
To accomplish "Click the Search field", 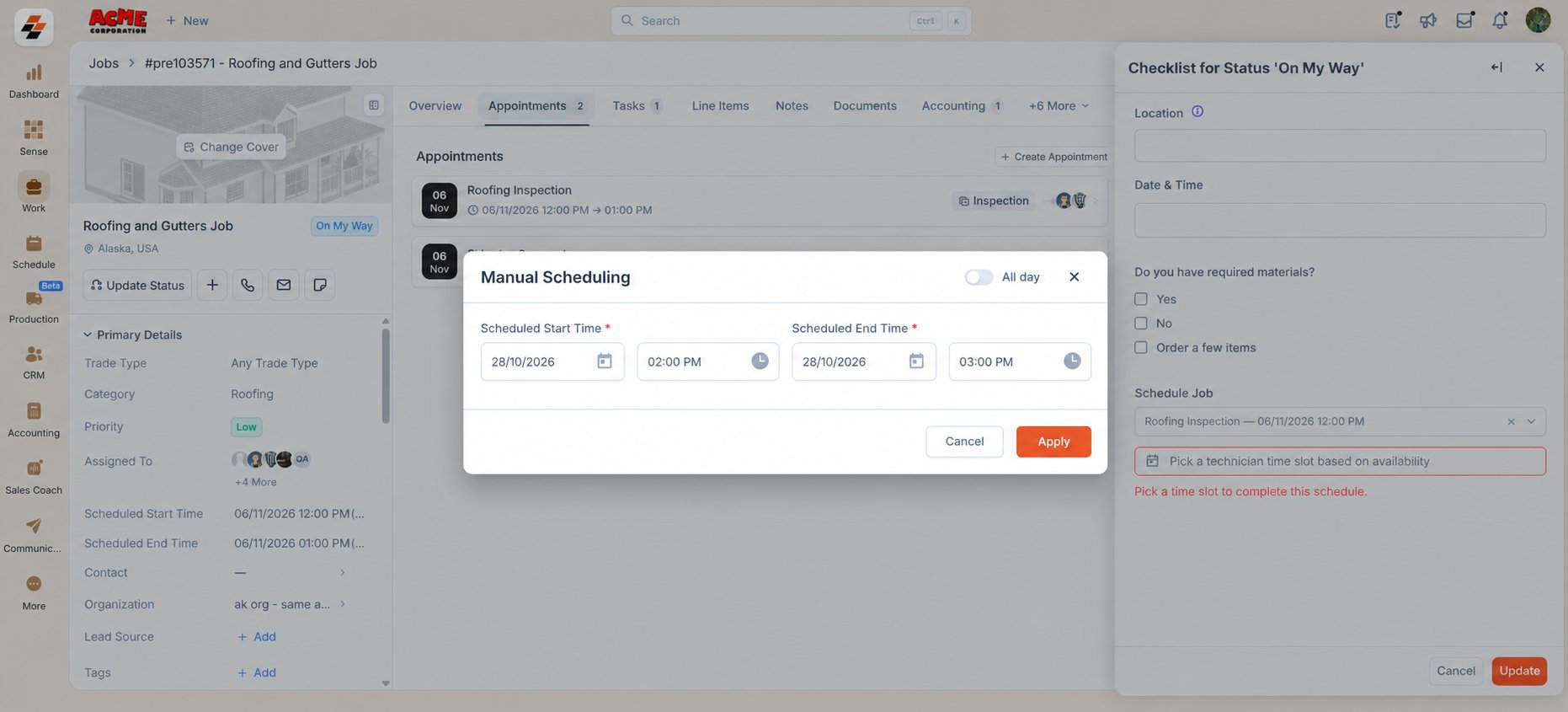I will (x=791, y=20).
